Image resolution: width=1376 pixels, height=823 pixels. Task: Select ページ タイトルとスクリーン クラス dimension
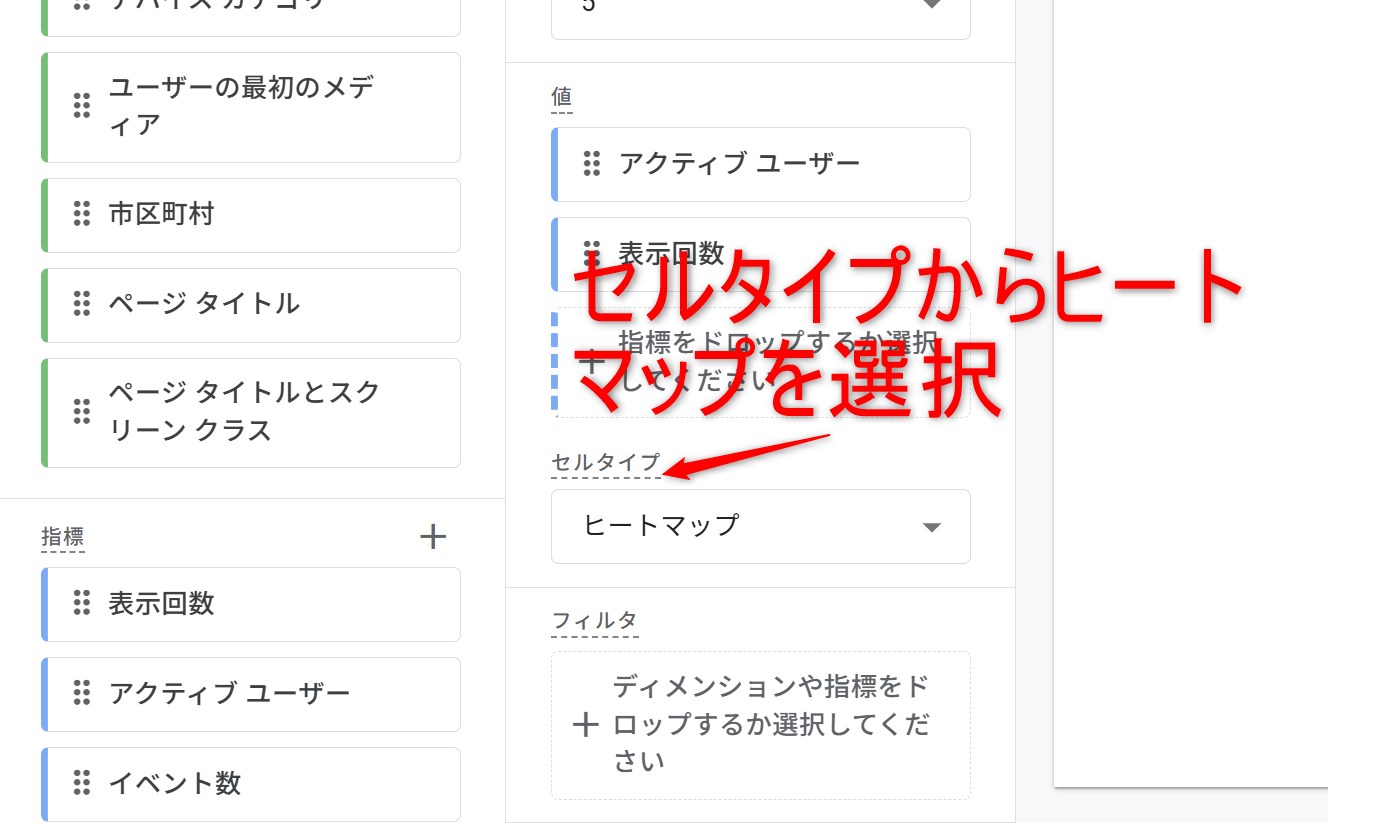pyautogui.click(x=251, y=413)
